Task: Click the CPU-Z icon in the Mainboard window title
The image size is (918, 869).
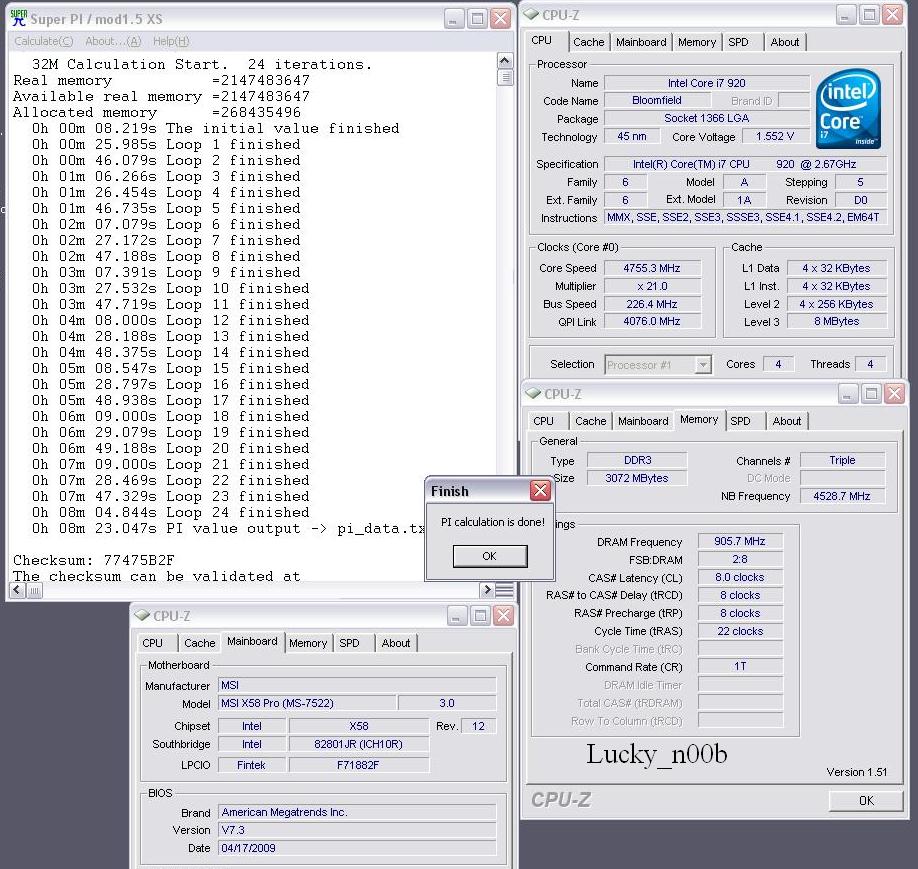Action: (x=142, y=615)
